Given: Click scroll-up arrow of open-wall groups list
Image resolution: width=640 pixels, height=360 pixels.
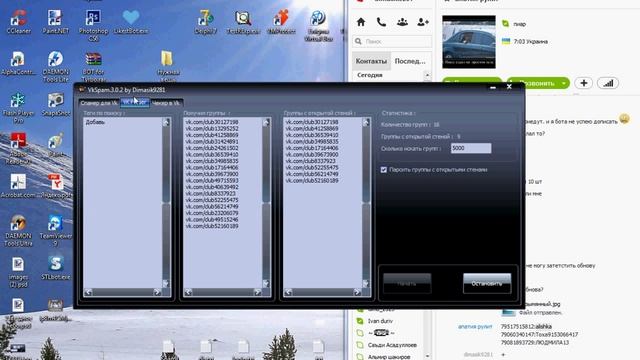Looking at the screenshot, I should coord(366,122).
